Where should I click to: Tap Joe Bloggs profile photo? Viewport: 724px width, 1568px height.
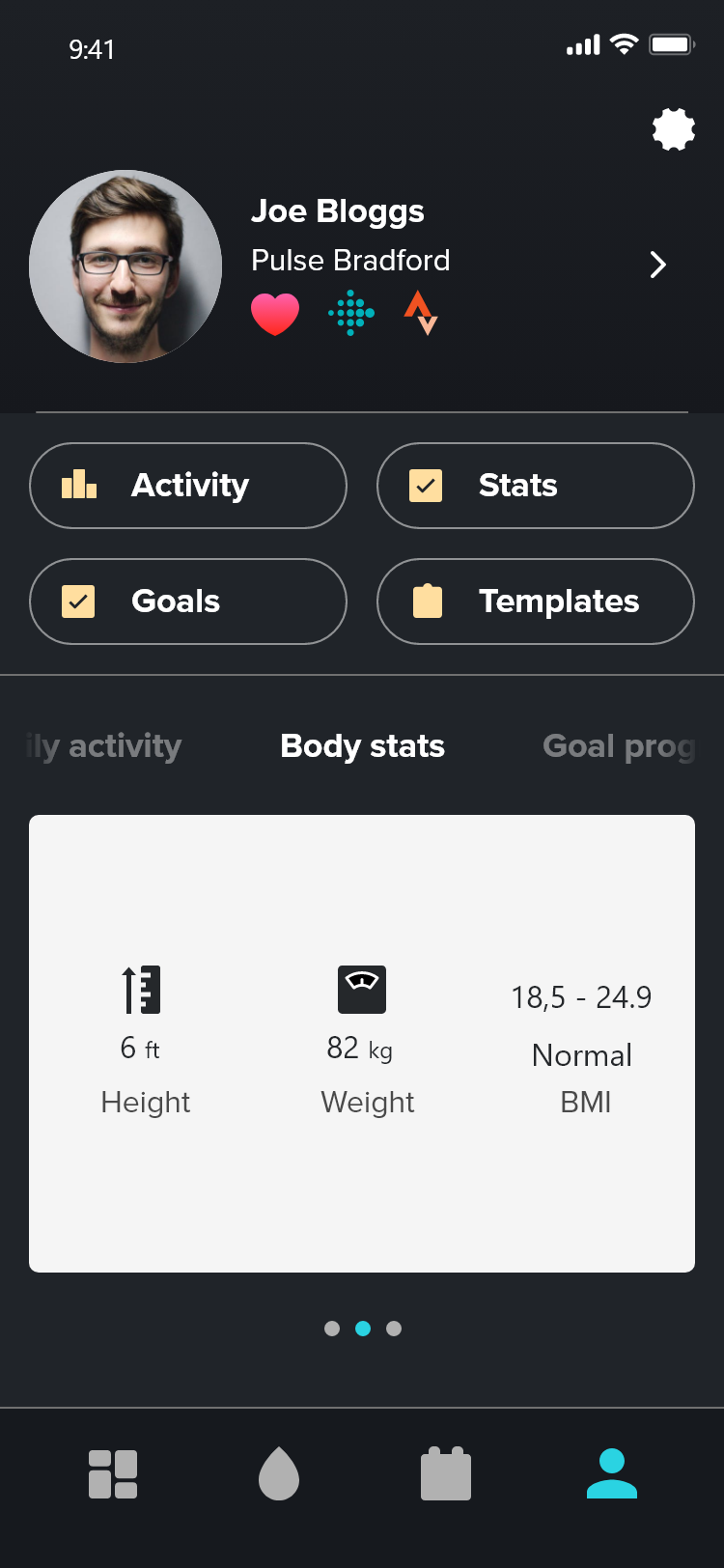point(125,266)
